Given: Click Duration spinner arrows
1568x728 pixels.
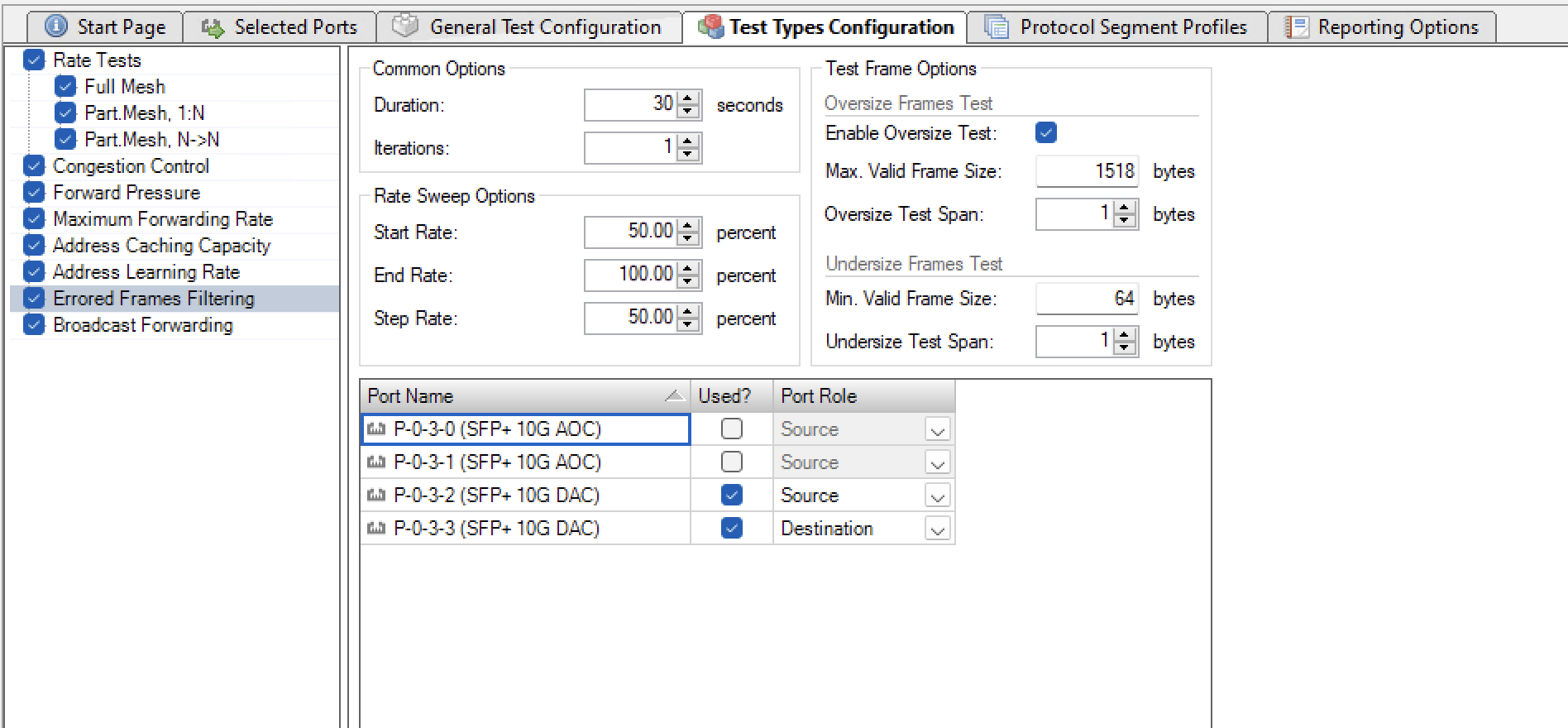Looking at the screenshot, I should (x=688, y=105).
